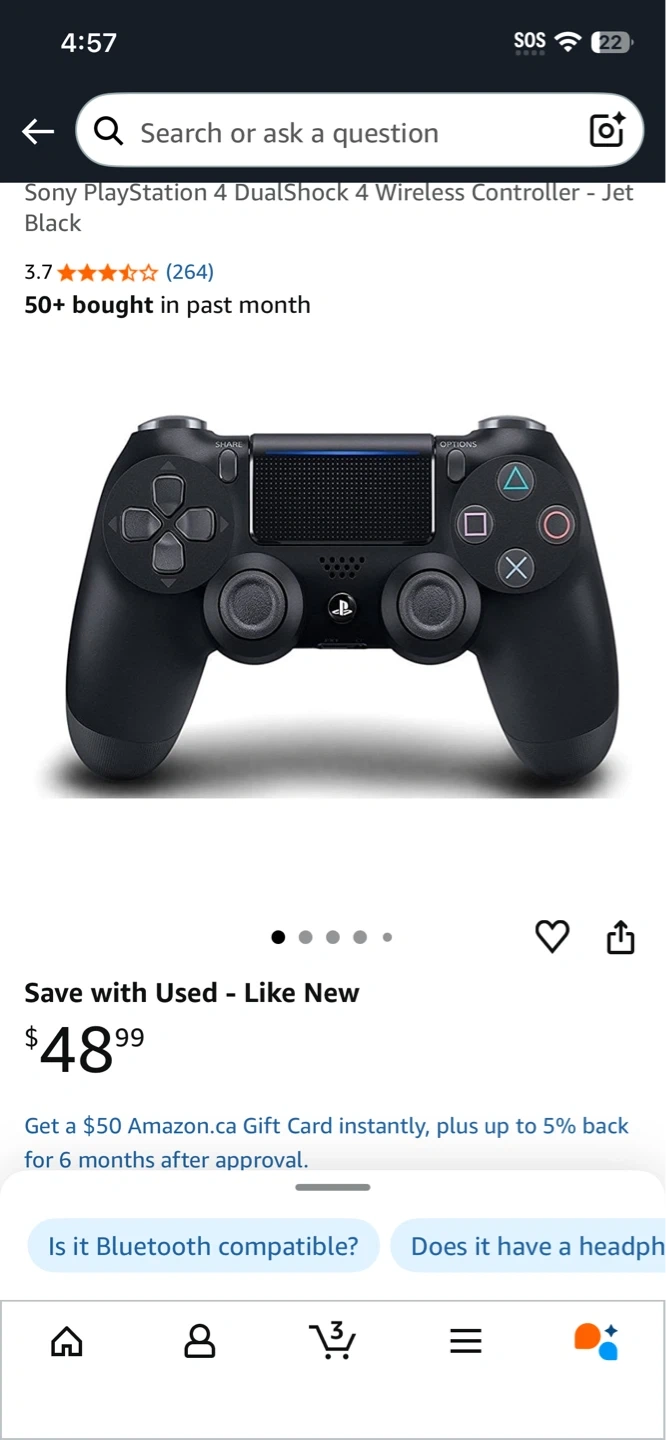Ask "Does it have a headphone" question
Image resolution: width=666 pixels, height=1440 pixels.
(x=528, y=1246)
